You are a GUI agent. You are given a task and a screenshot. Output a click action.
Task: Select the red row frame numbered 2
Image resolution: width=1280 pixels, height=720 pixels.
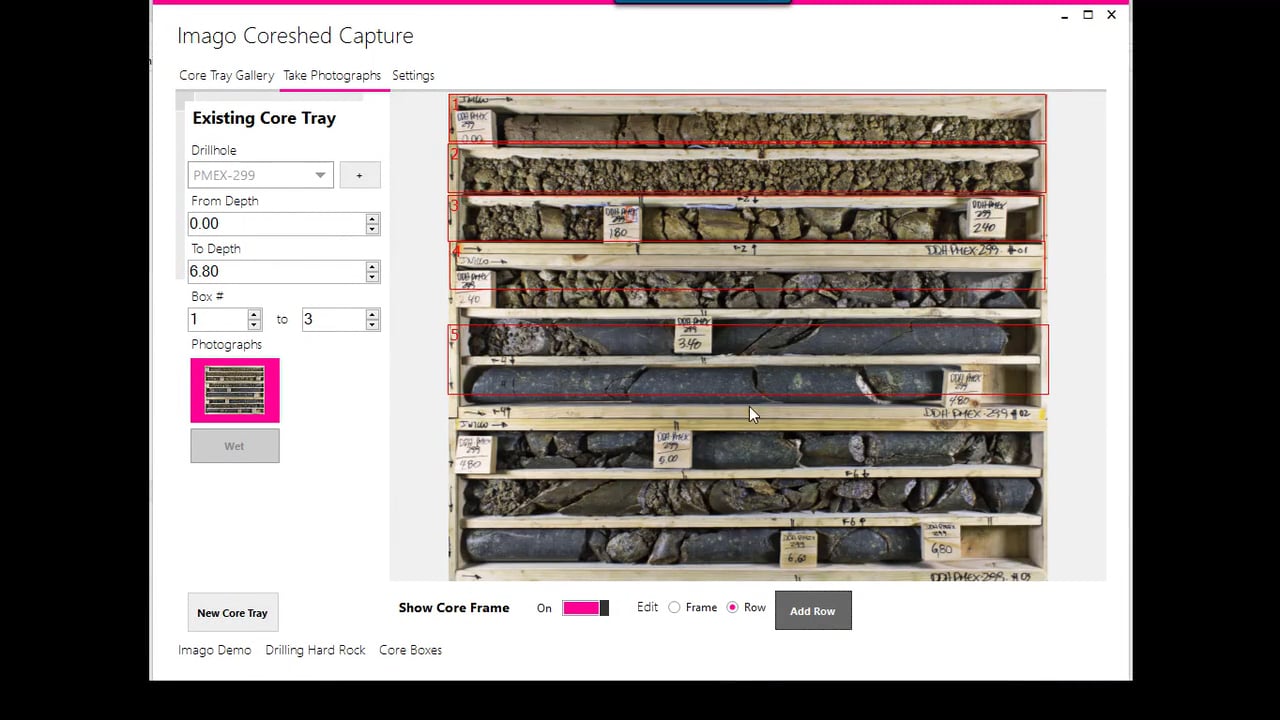[747, 168]
